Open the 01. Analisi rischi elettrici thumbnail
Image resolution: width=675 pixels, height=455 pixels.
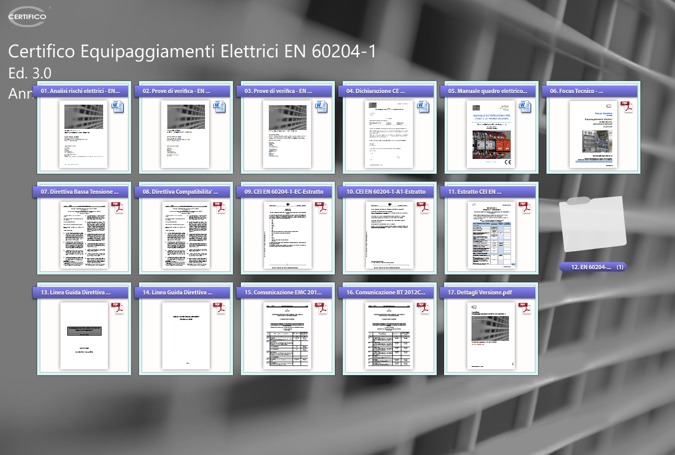(x=84, y=134)
